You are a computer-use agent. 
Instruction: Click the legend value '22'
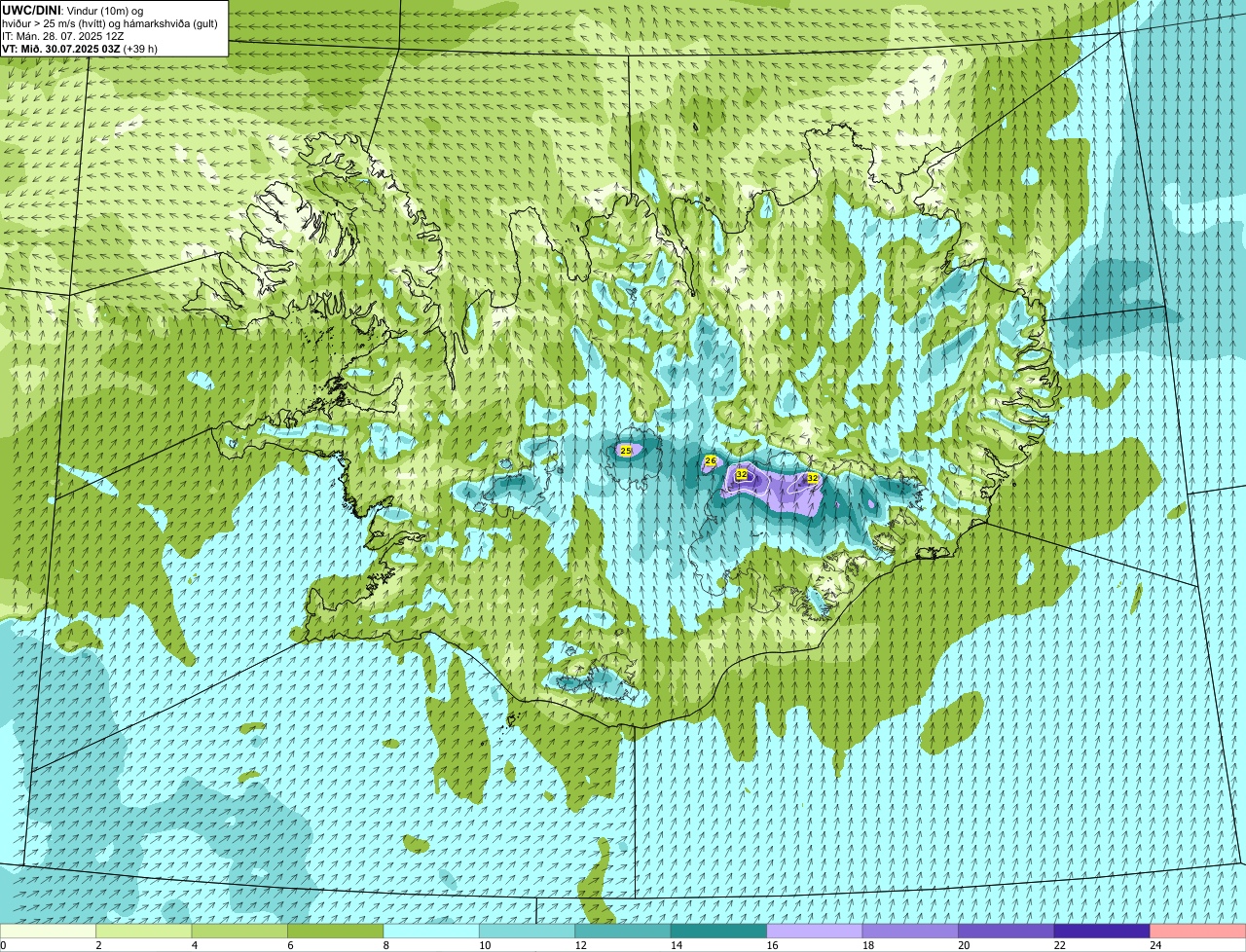tap(1060, 945)
